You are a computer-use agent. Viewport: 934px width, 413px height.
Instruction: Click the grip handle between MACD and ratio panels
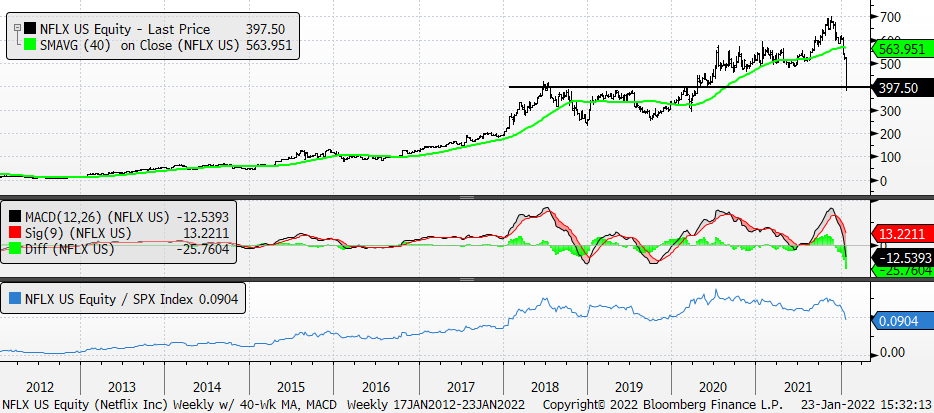[x=467, y=279]
